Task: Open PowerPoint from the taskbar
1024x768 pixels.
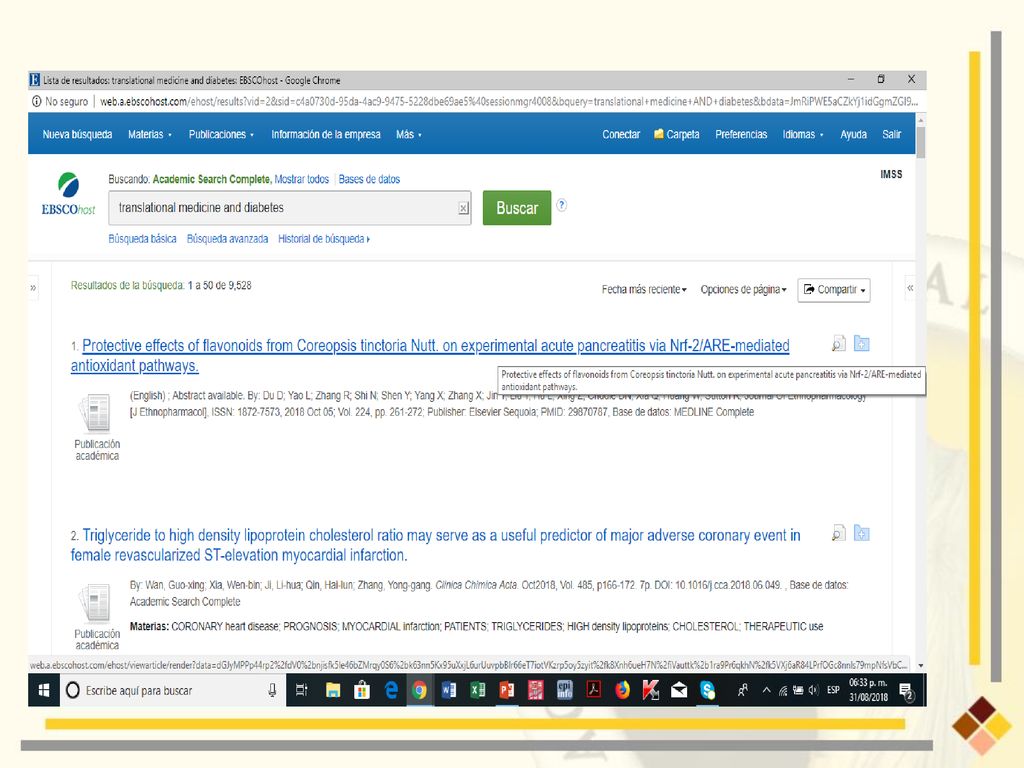Action: tap(507, 690)
